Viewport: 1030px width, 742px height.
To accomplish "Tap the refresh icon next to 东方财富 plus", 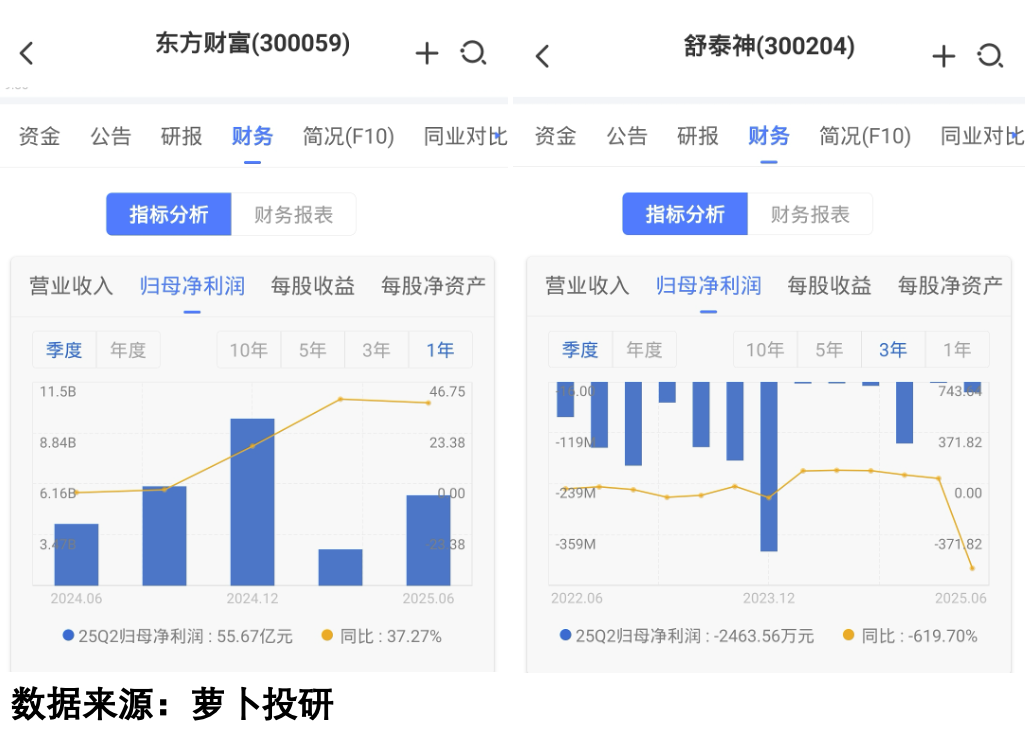I will click(x=473, y=53).
